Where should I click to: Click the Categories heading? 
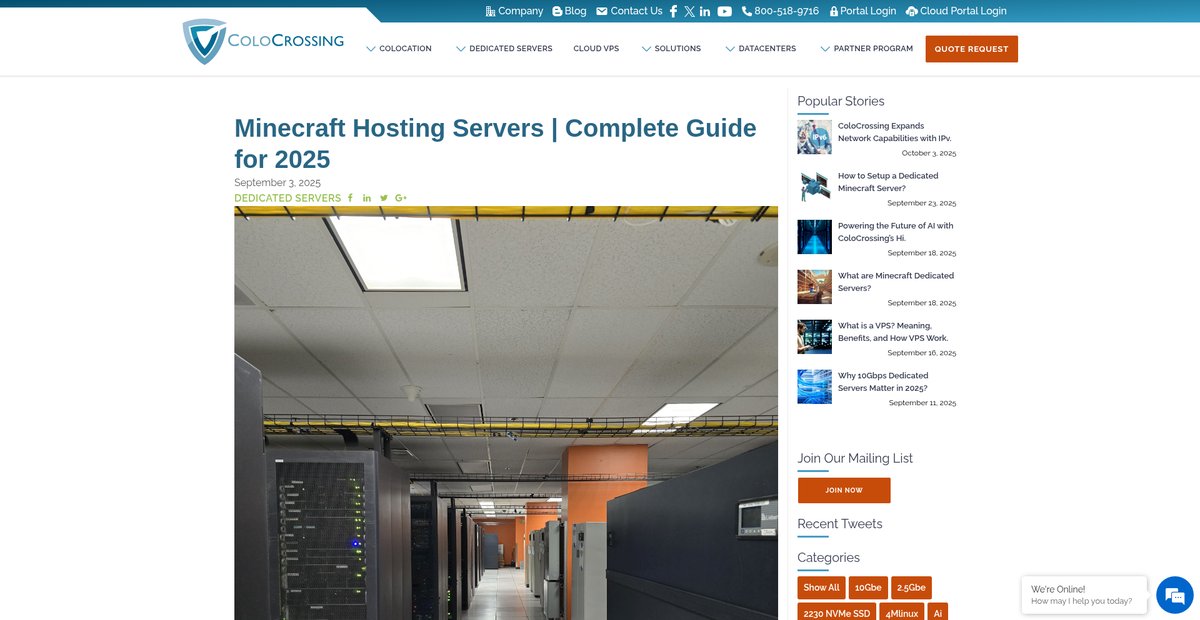tap(828, 558)
